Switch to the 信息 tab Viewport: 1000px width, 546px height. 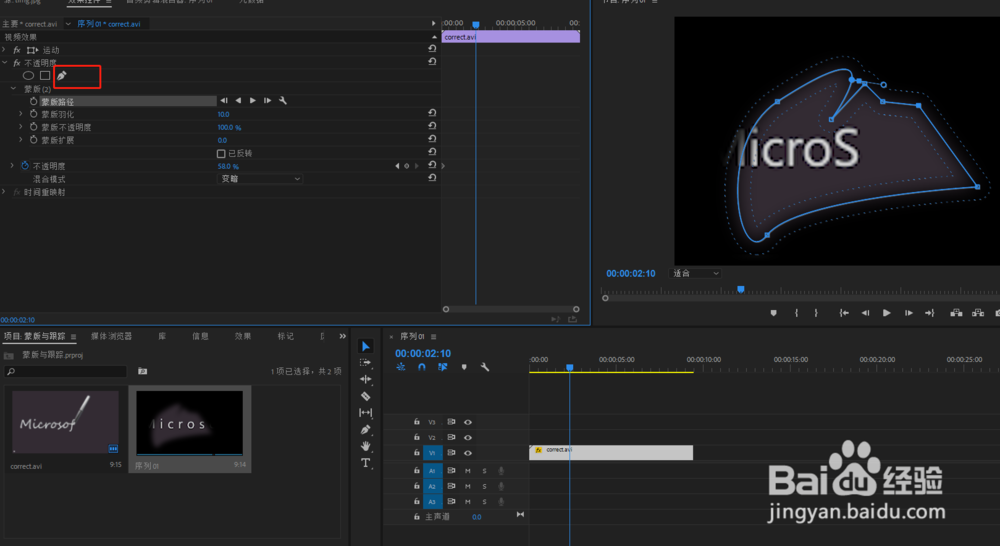(x=200, y=336)
